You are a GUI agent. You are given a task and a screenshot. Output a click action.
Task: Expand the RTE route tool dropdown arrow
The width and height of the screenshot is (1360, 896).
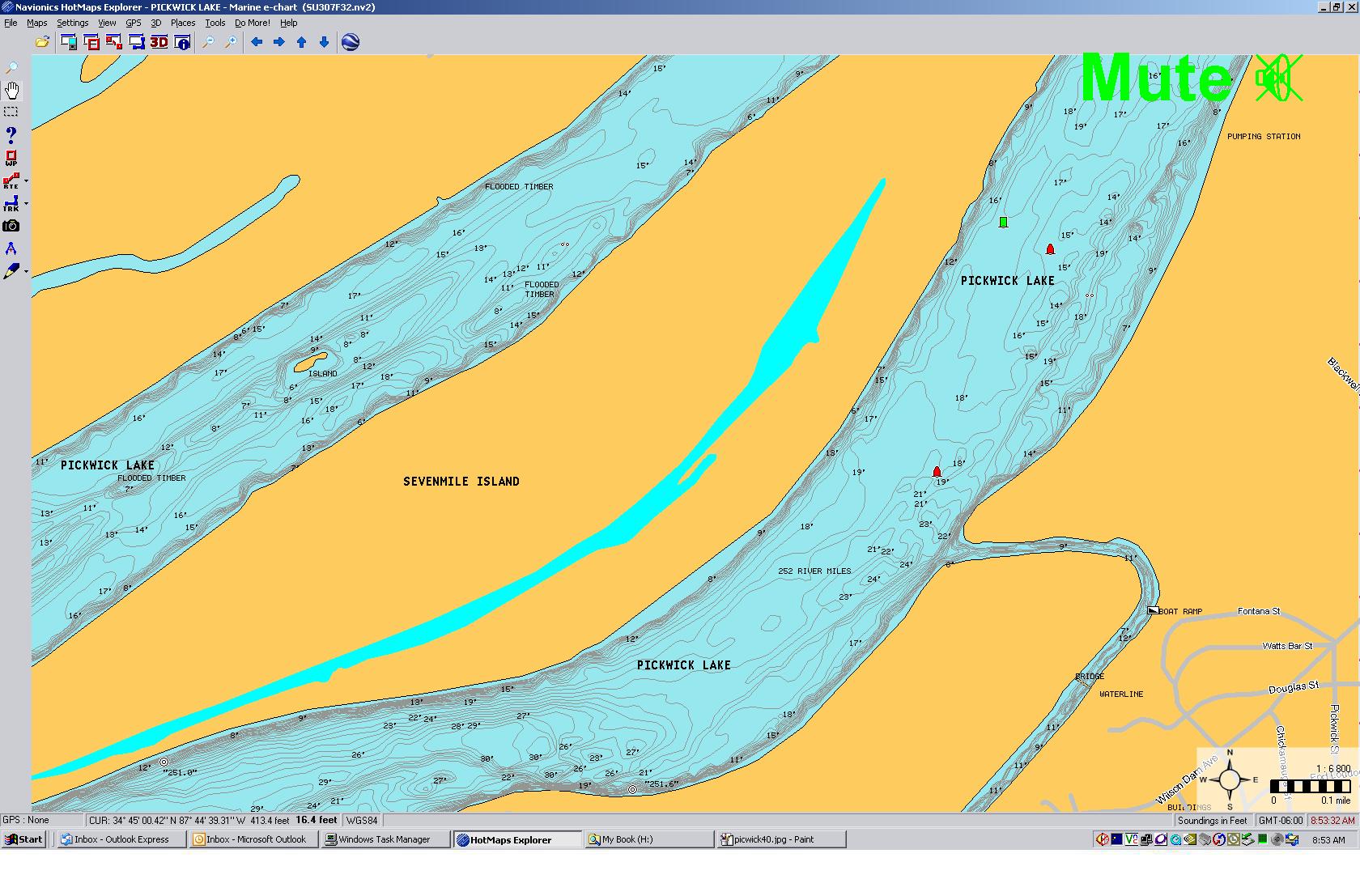point(26,181)
